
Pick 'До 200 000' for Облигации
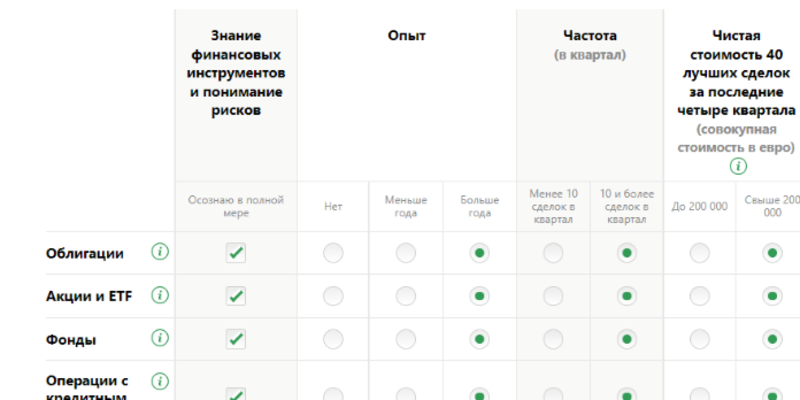(x=699, y=253)
